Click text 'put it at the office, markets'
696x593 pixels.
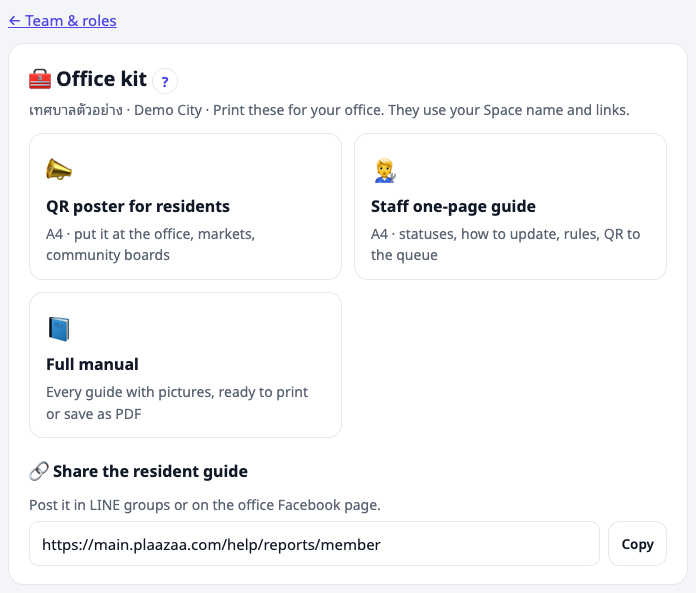tap(164, 234)
